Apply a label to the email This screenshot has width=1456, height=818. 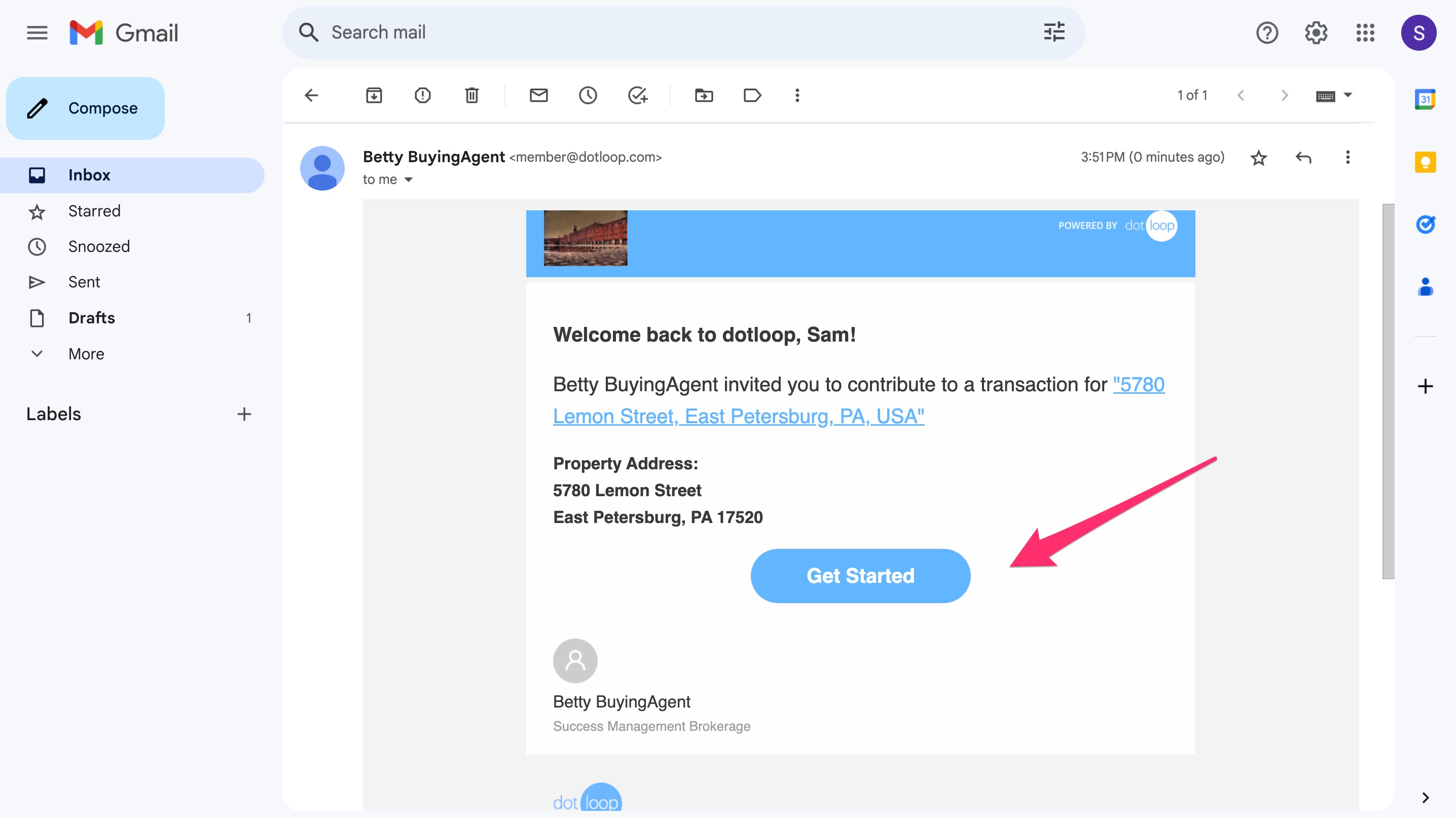[752, 95]
